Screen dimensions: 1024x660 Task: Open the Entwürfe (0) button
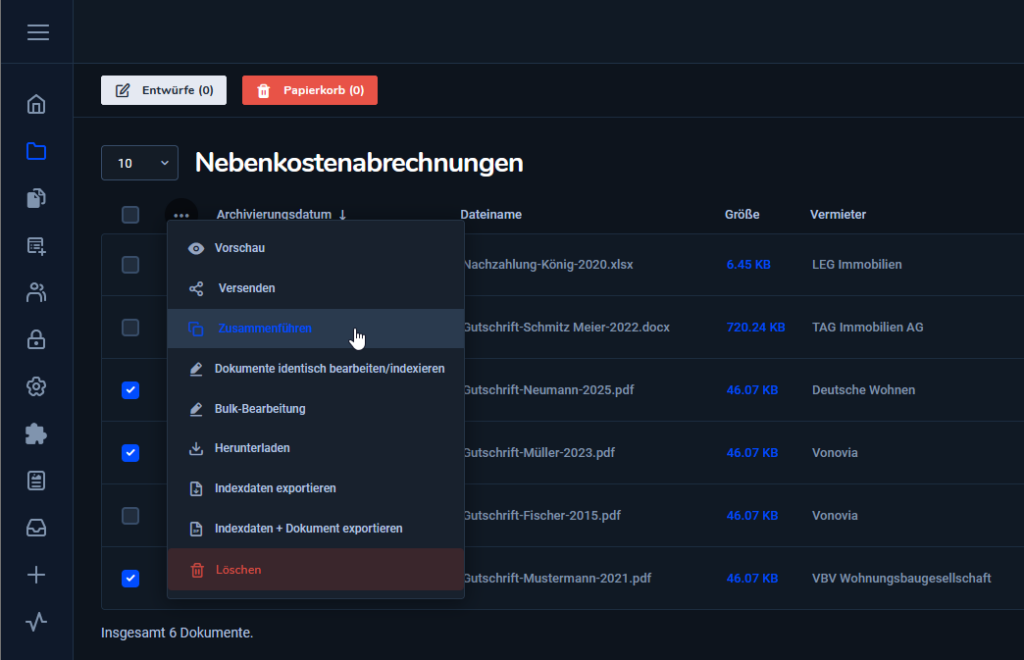[x=164, y=90]
